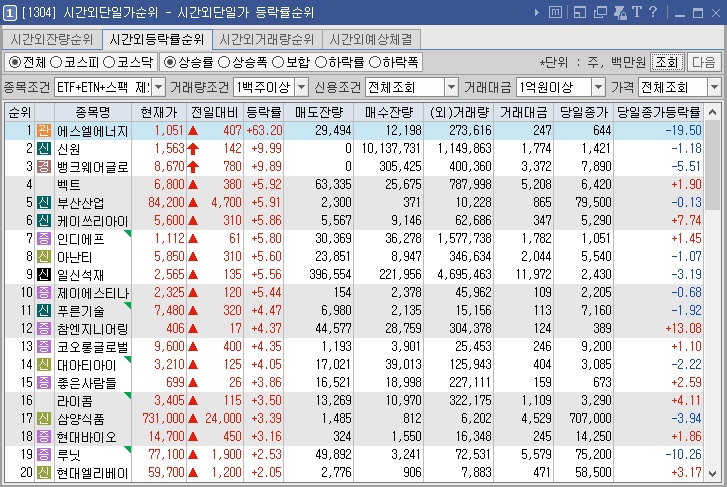This screenshot has width=727, height=487.
Task: Switch to the 시간외등락률순위 tab
Action: 157,39
